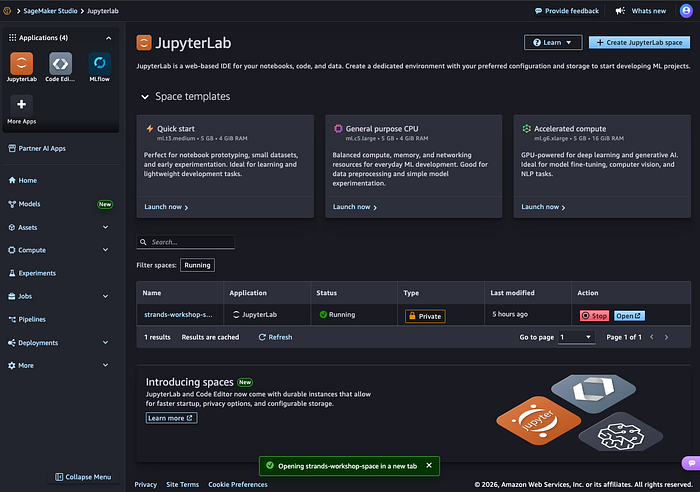Click the Quick start lightning icon
Viewport: 700px width, 492px height.
pos(150,129)
